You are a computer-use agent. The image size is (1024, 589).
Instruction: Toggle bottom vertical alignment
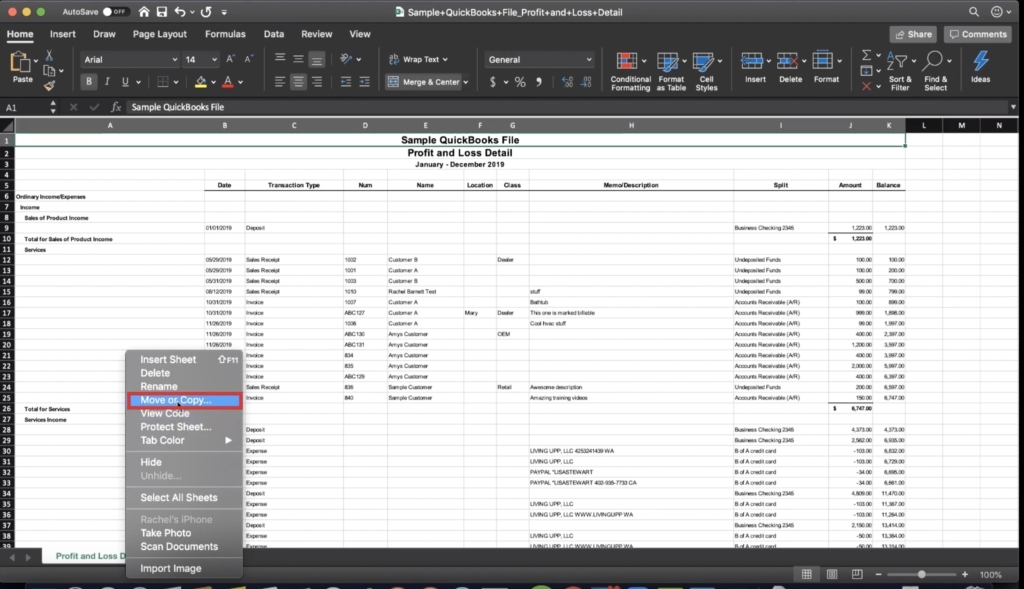(317, 59)
